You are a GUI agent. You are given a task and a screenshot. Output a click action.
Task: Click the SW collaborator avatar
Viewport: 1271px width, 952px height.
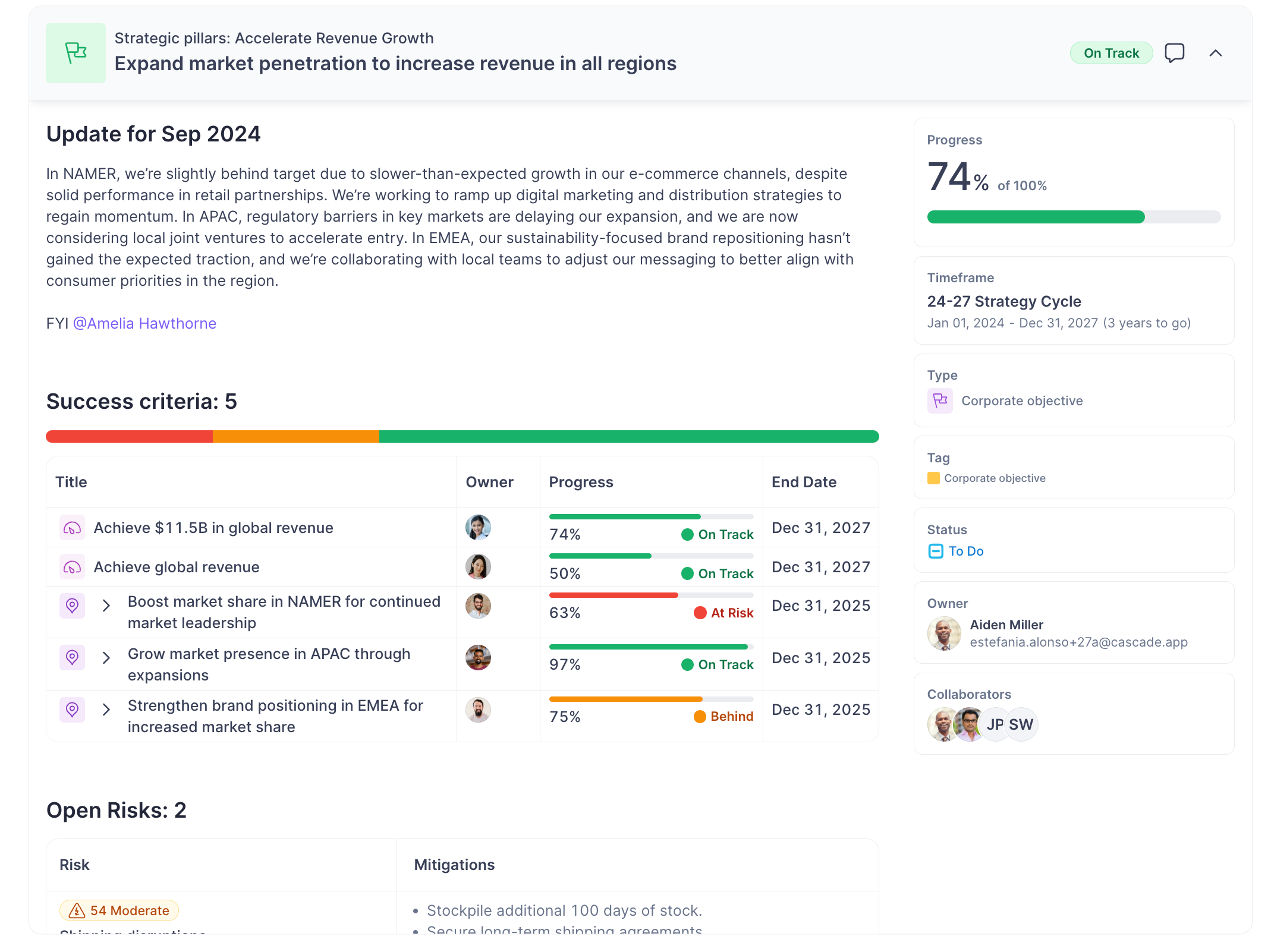1021,724
